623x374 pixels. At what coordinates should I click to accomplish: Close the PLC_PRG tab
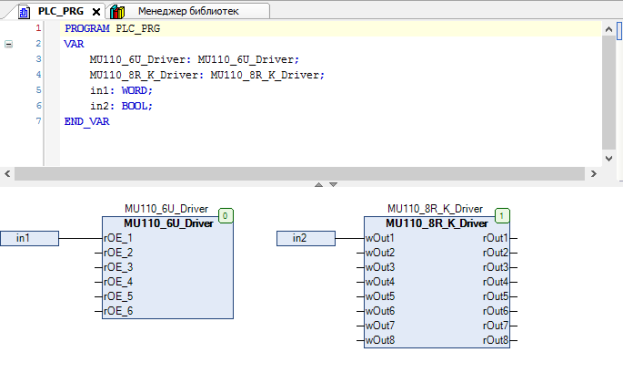[x=96, y=12]
